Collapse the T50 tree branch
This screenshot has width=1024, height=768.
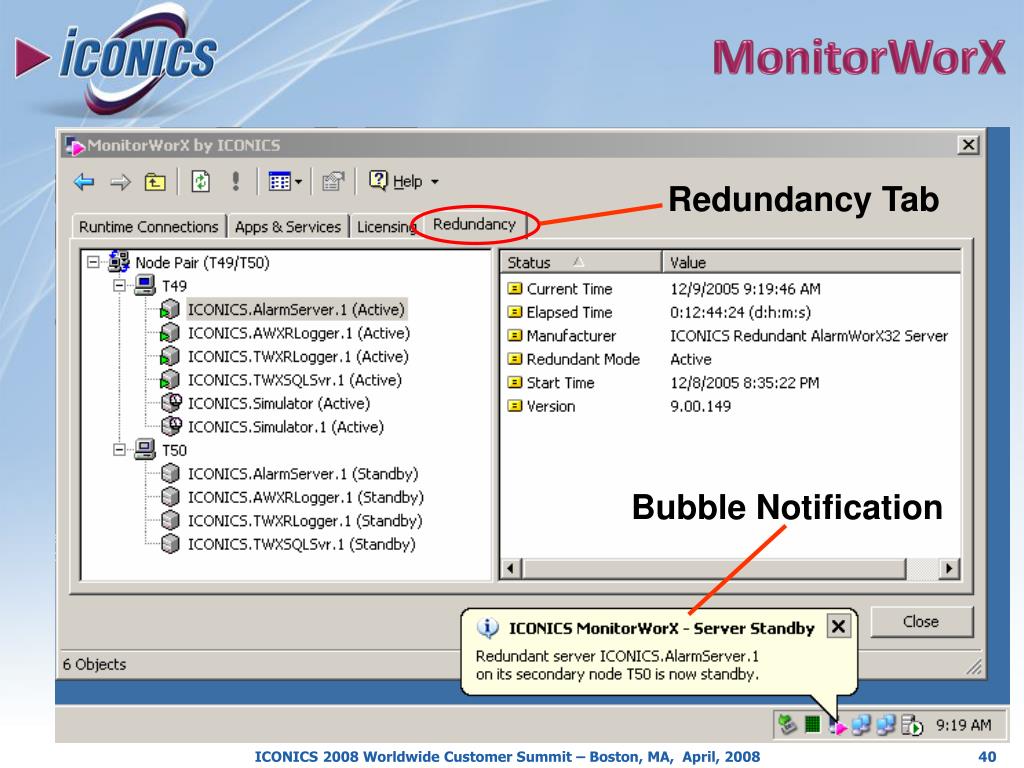pos(120,450)
